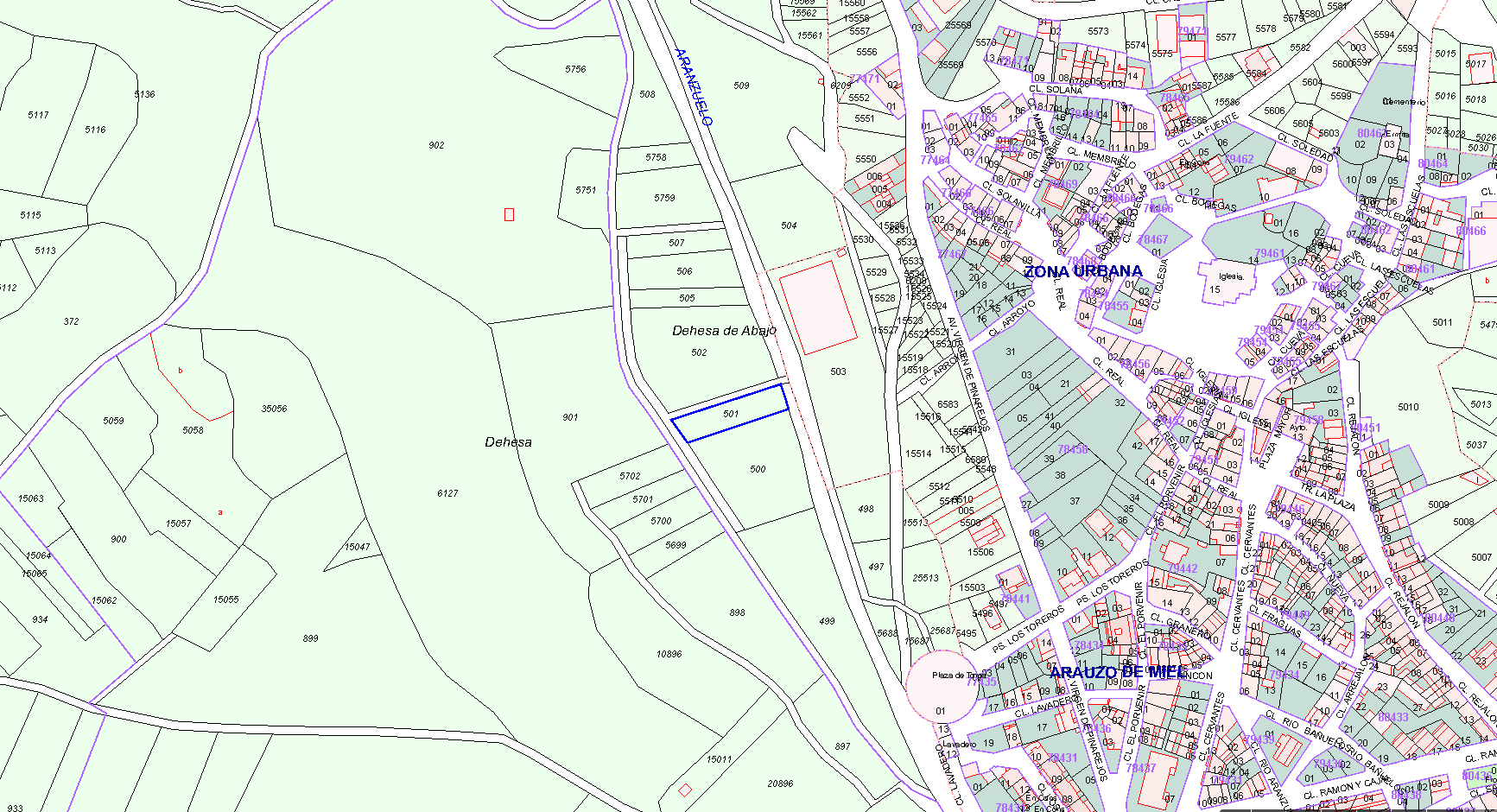This screenshot has height=812, width=1497.
Task: Click the Dehesa place name label
Action: point(508,442)
